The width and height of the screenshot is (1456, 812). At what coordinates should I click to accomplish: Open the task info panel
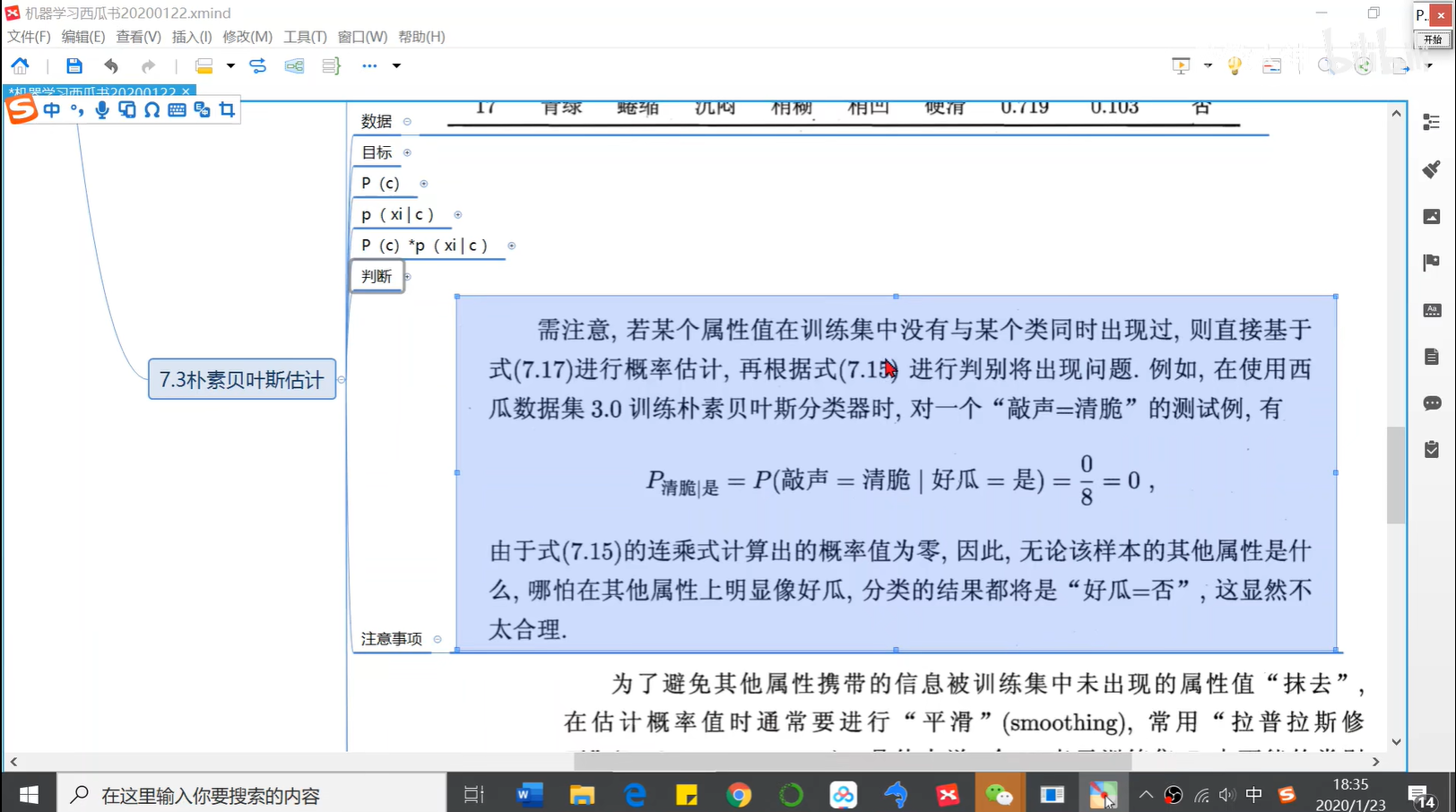pyautogui.click(x=1432, y=450)
